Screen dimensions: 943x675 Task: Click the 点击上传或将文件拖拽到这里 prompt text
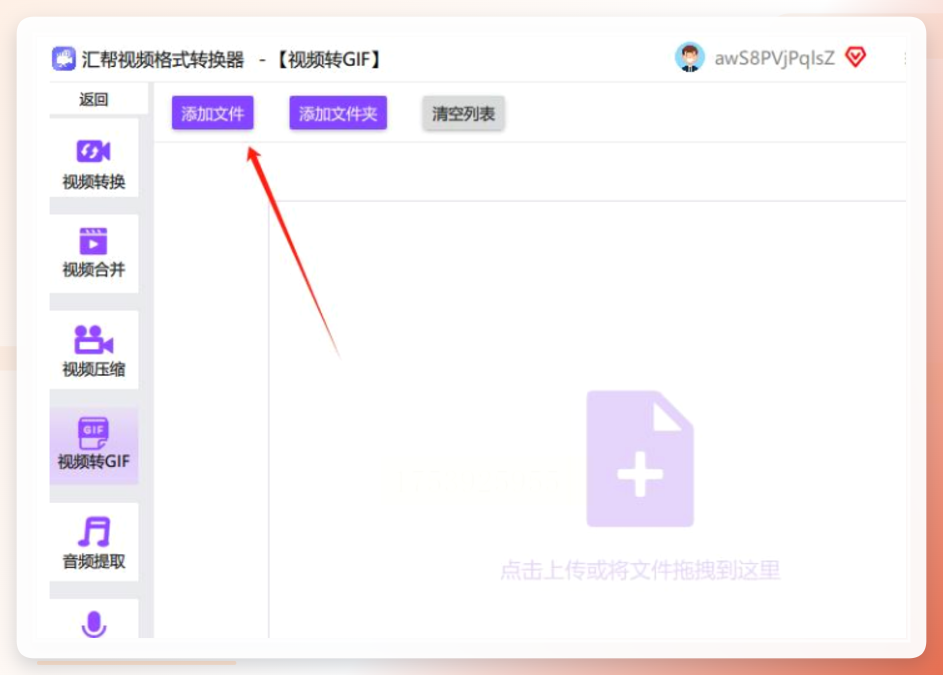[640, 570]
